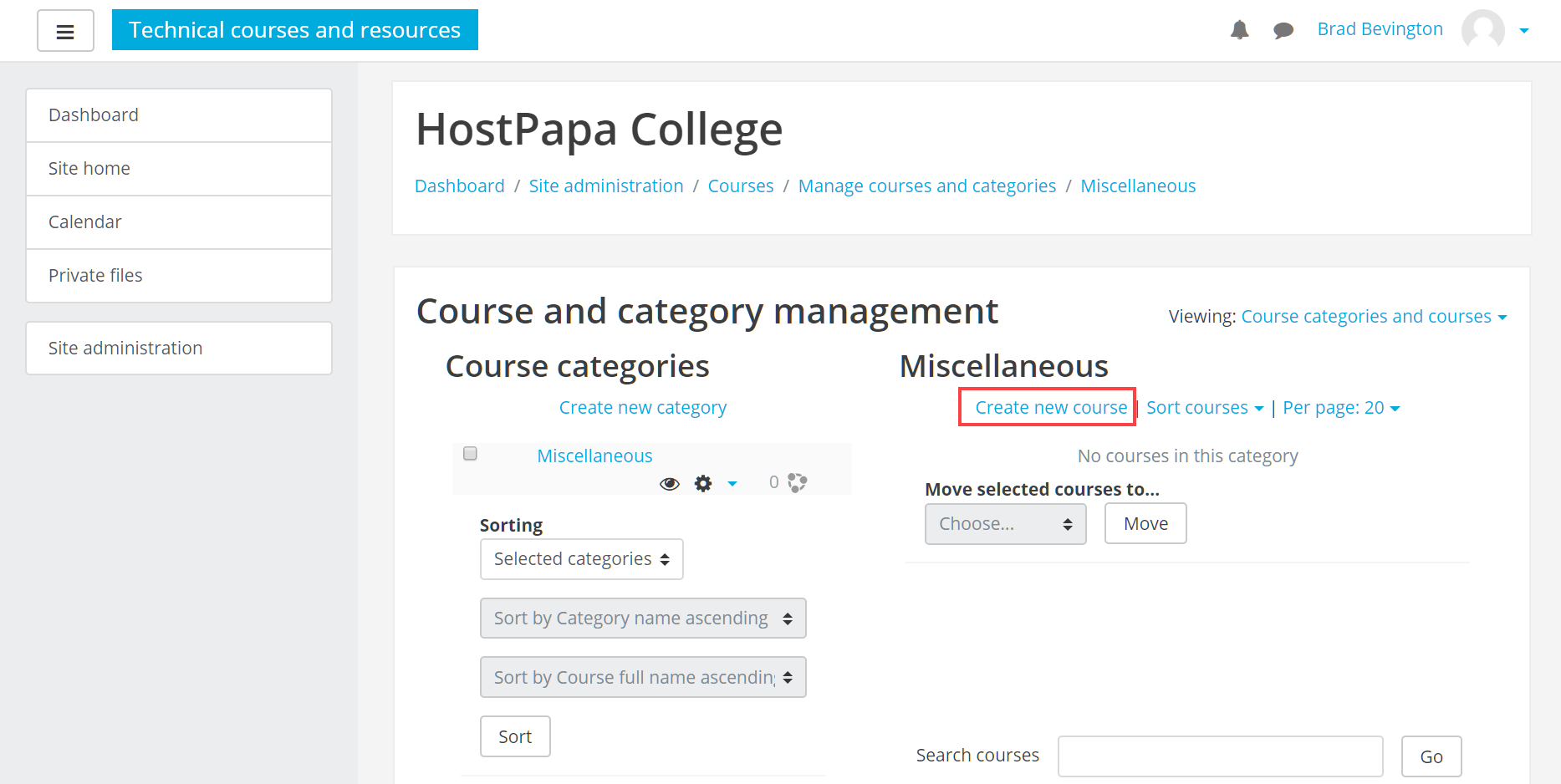Follow the Site administration breadcrumb link
1561x784 pixels.
606,186
